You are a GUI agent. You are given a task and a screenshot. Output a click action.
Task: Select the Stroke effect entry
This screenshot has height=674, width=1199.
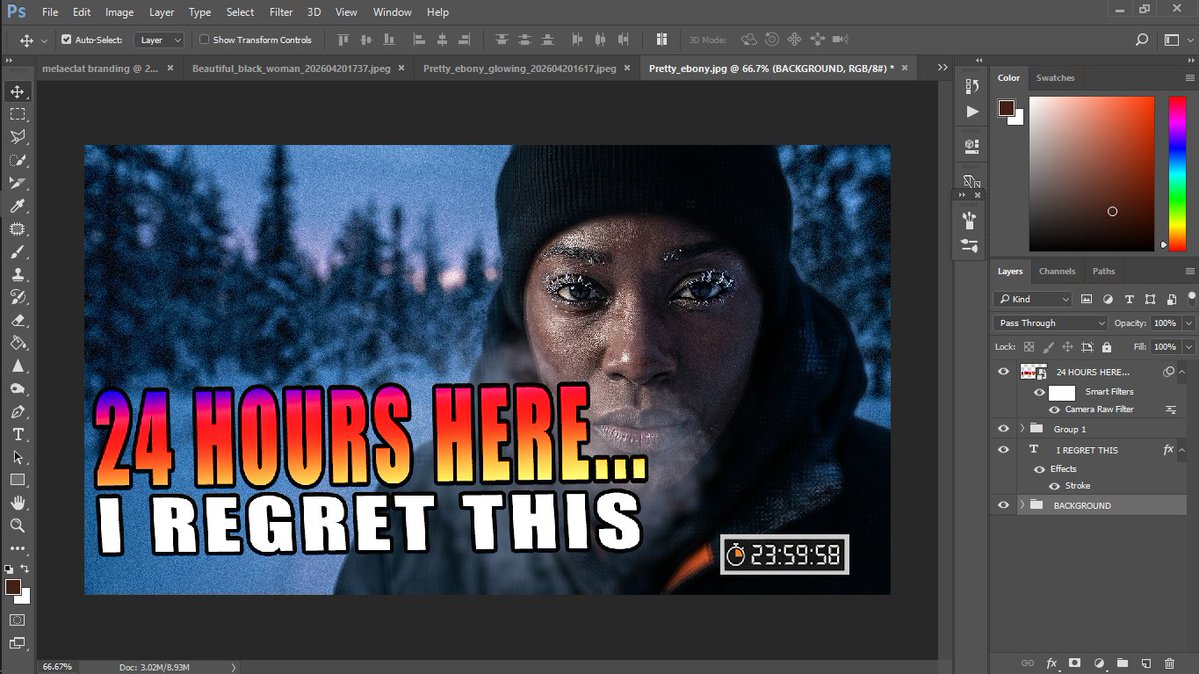tap(1077, 486)
